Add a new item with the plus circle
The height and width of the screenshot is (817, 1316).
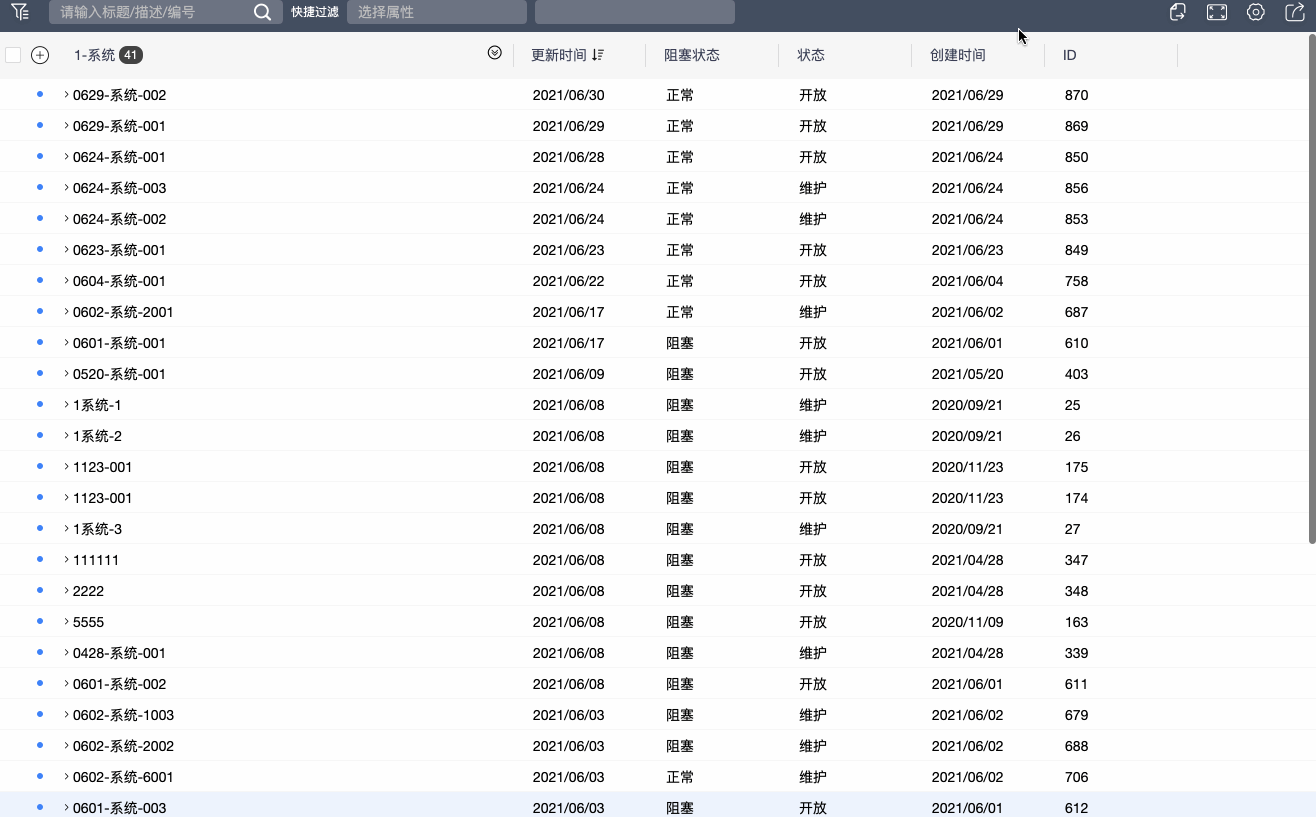pyautogui.click(x=40, y=55)
